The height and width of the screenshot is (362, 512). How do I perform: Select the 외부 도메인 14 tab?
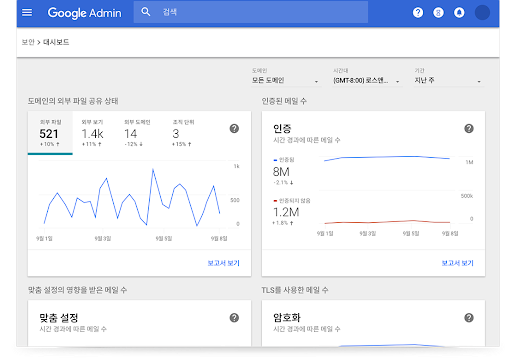[x=137, y=133]
